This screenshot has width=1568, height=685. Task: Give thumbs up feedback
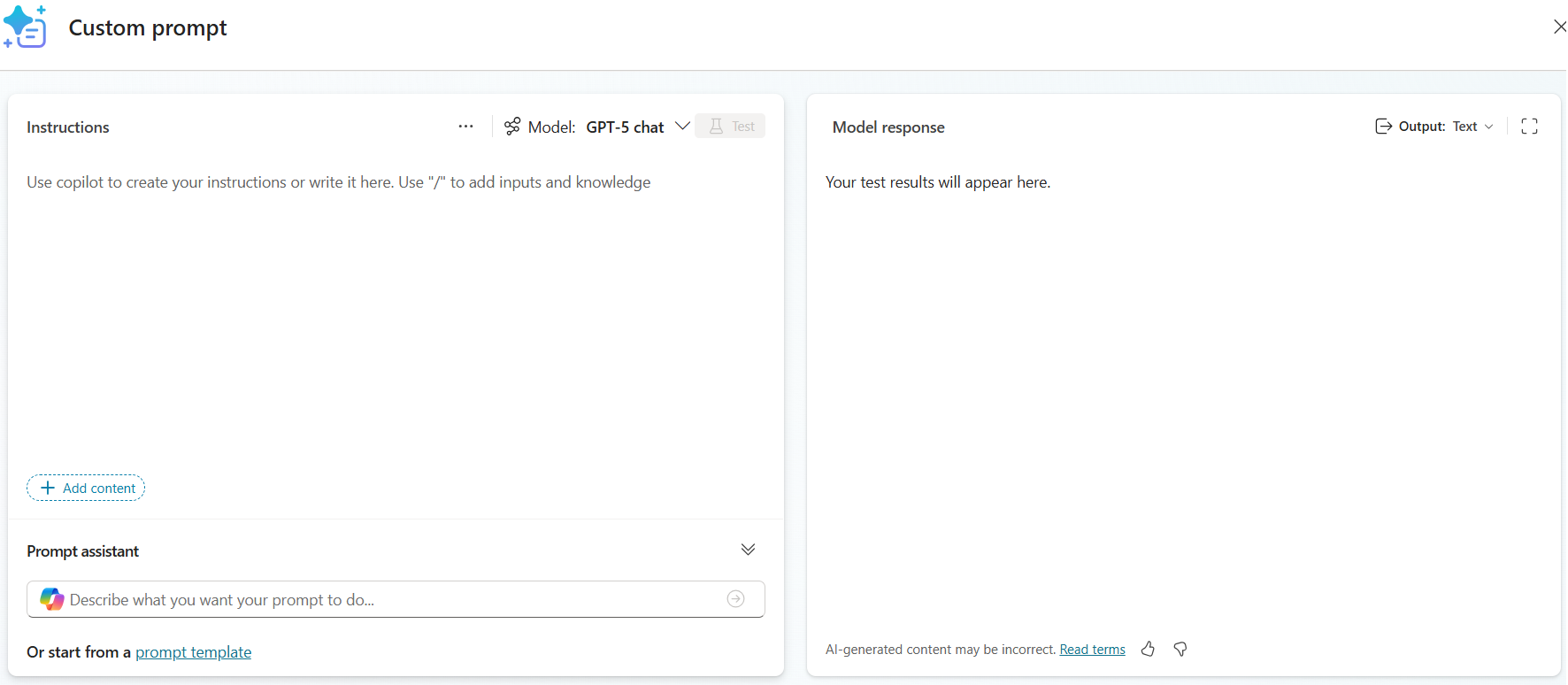[1148, 649]
